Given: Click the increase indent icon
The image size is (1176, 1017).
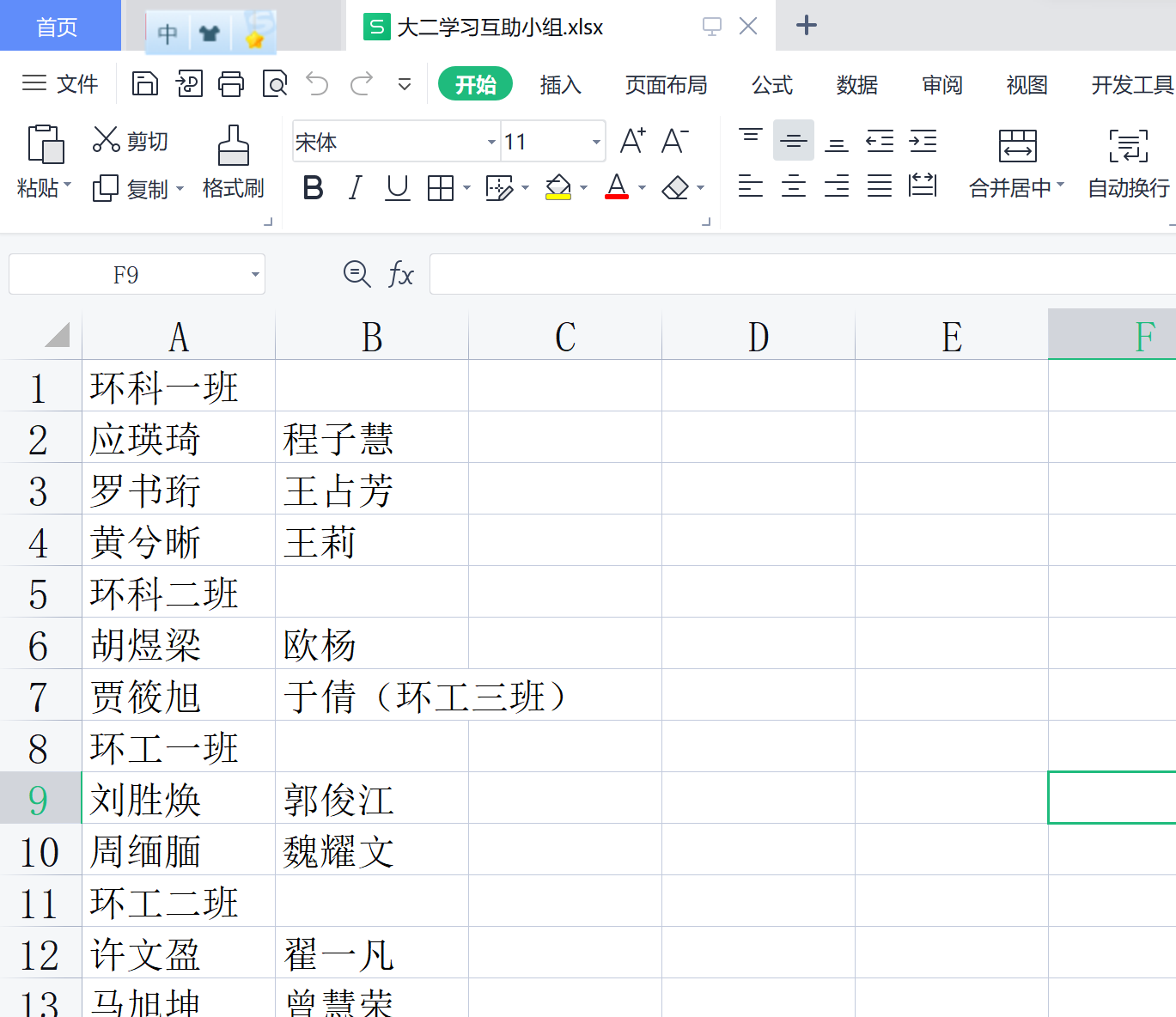Looking at the screenshot, I should click(923, 141).
